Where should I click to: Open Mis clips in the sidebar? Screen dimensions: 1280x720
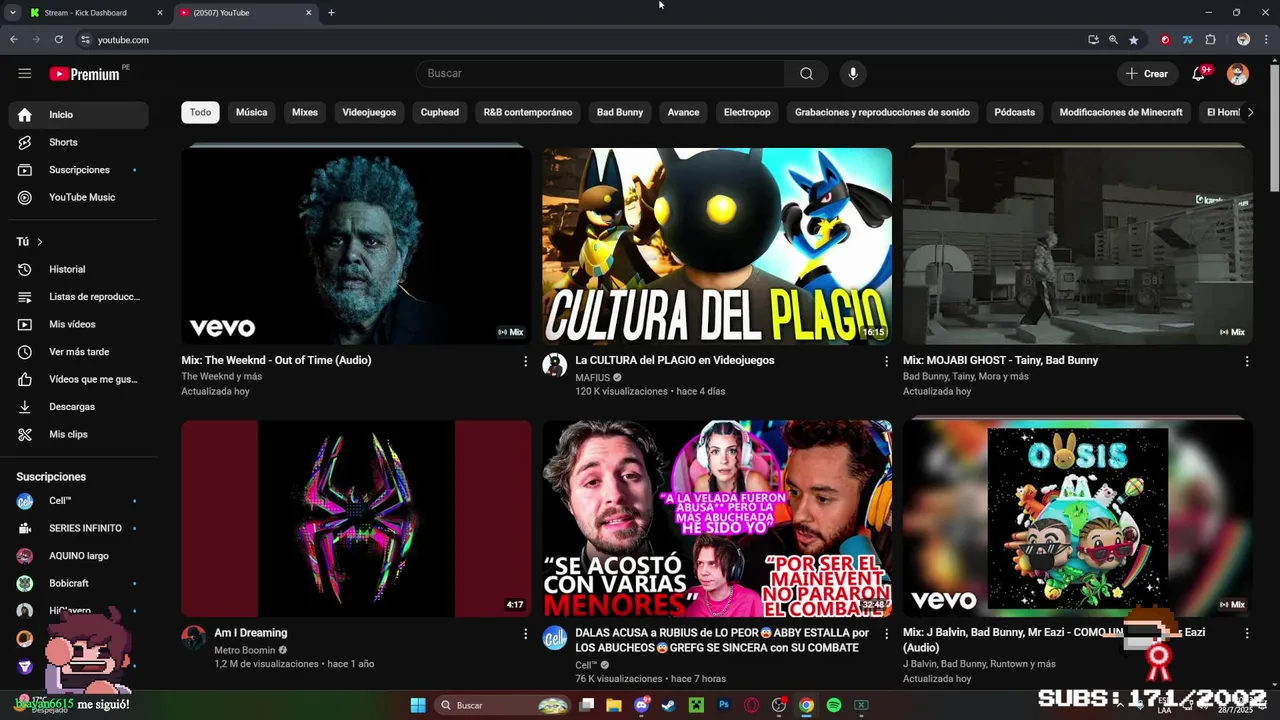[79, 434]
